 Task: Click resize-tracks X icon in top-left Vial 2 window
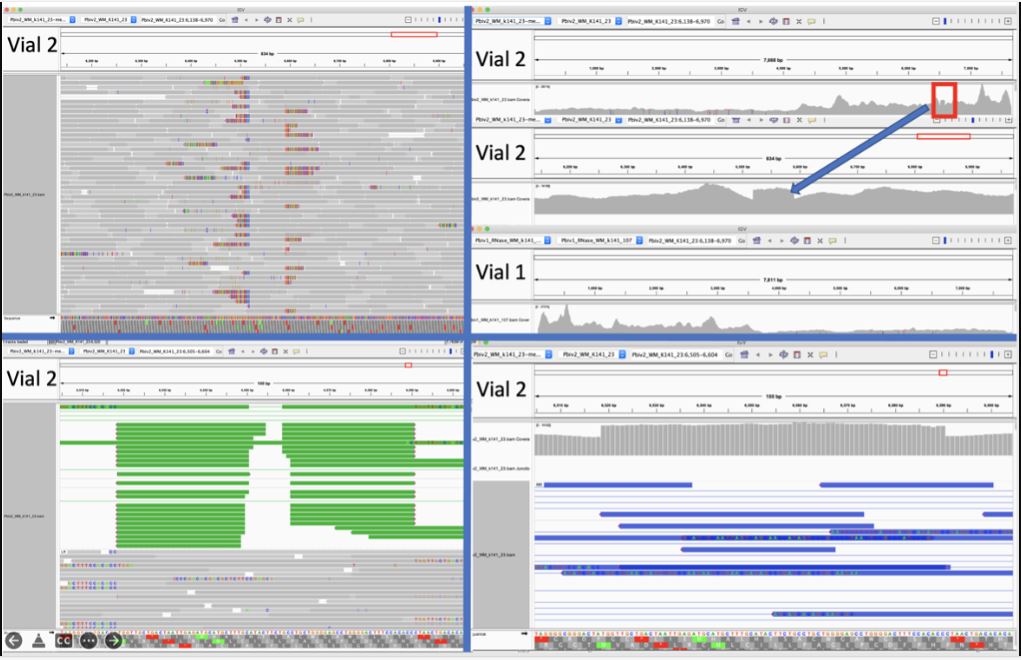pos(290,20)
